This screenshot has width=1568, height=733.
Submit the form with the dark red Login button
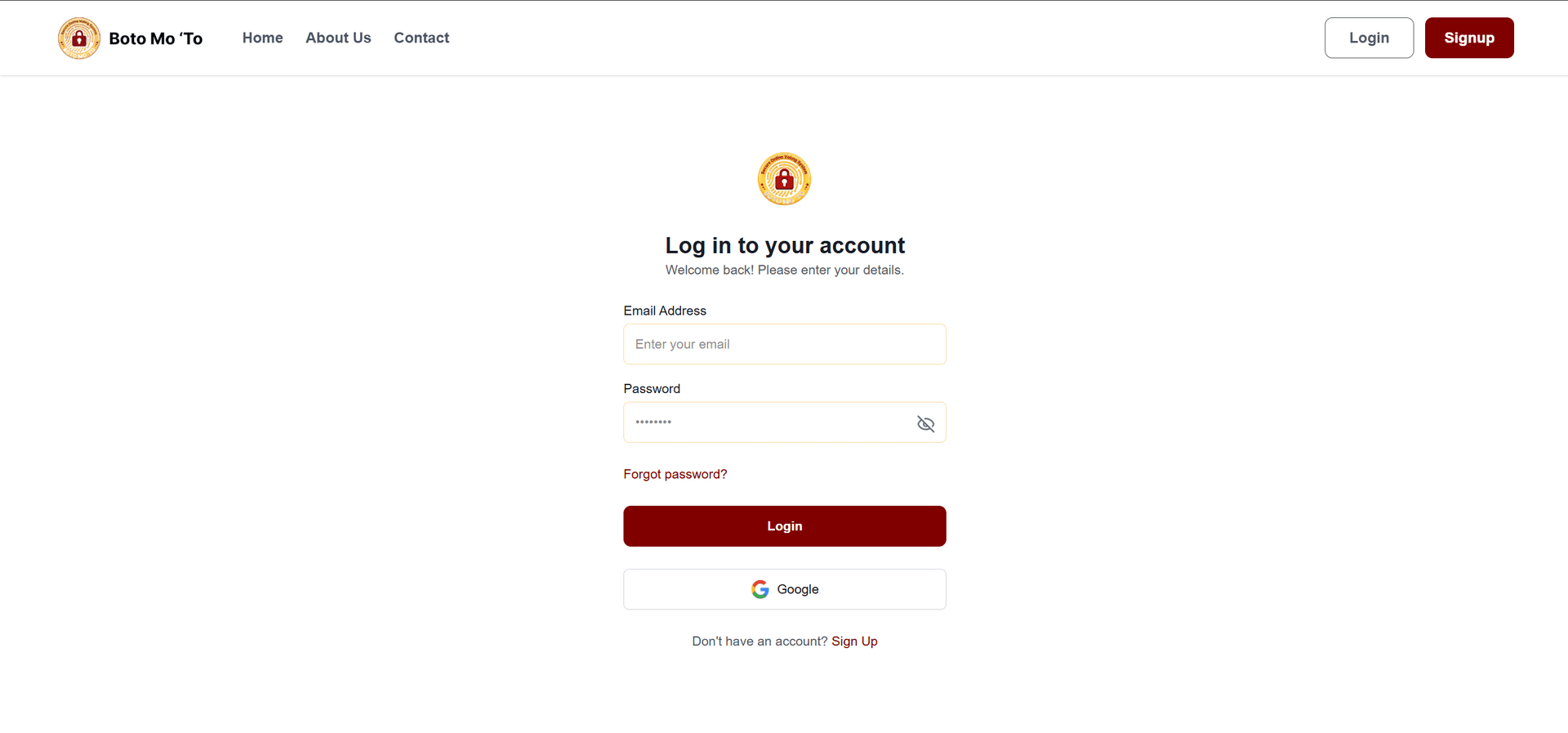point(784,526)
